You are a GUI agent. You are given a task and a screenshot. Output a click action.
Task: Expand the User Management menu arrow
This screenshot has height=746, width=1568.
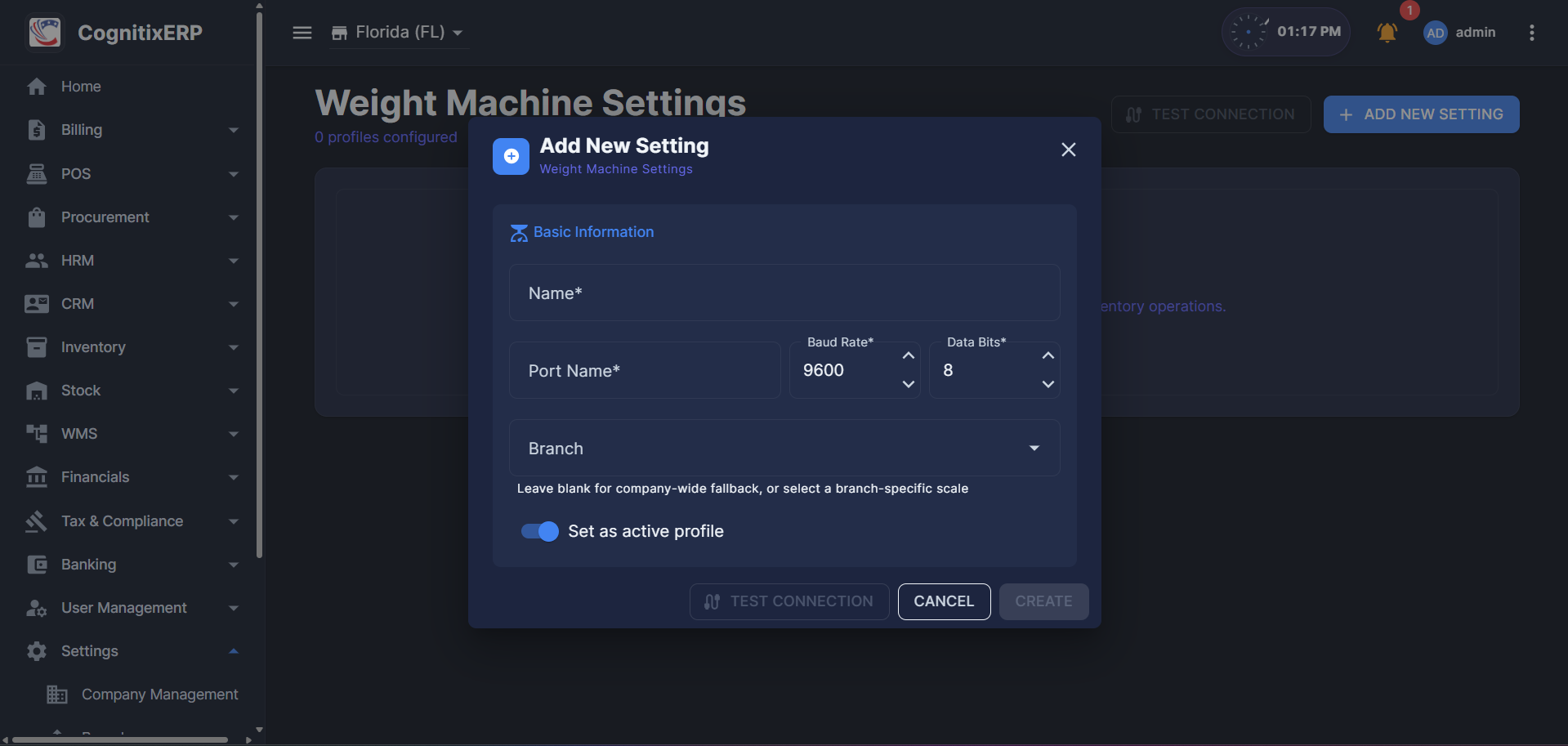(x=234, y=608)
